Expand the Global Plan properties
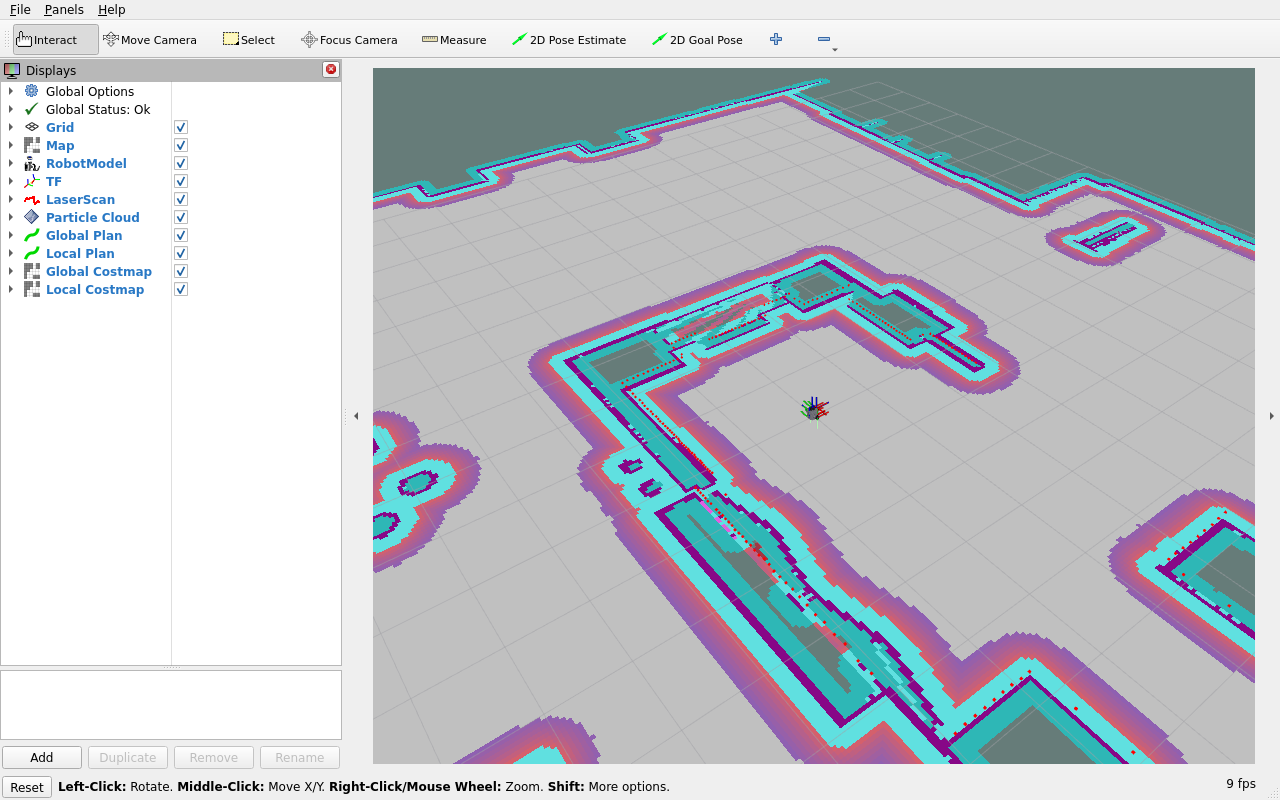The width and height of the screenshot is (1280, 800). point(11,235)
